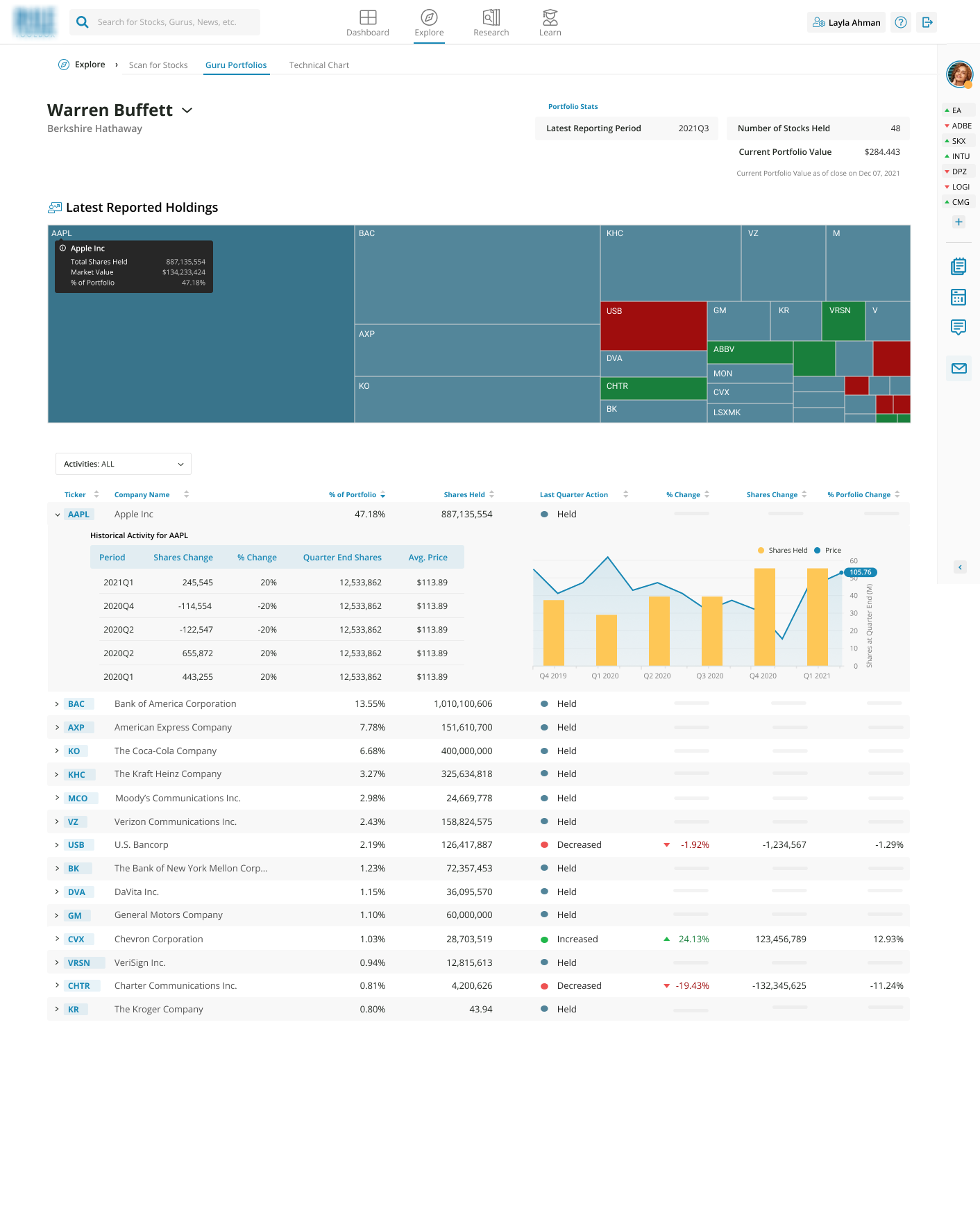
Task: Sort by % Porfolio Change column
Action: 897,494
